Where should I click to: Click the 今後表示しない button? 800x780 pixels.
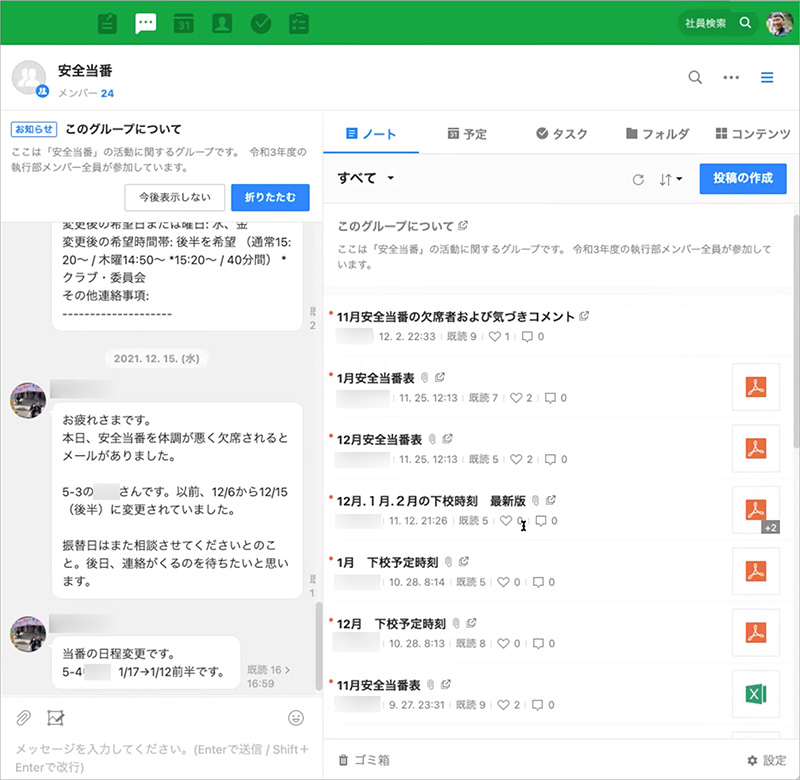175,197
